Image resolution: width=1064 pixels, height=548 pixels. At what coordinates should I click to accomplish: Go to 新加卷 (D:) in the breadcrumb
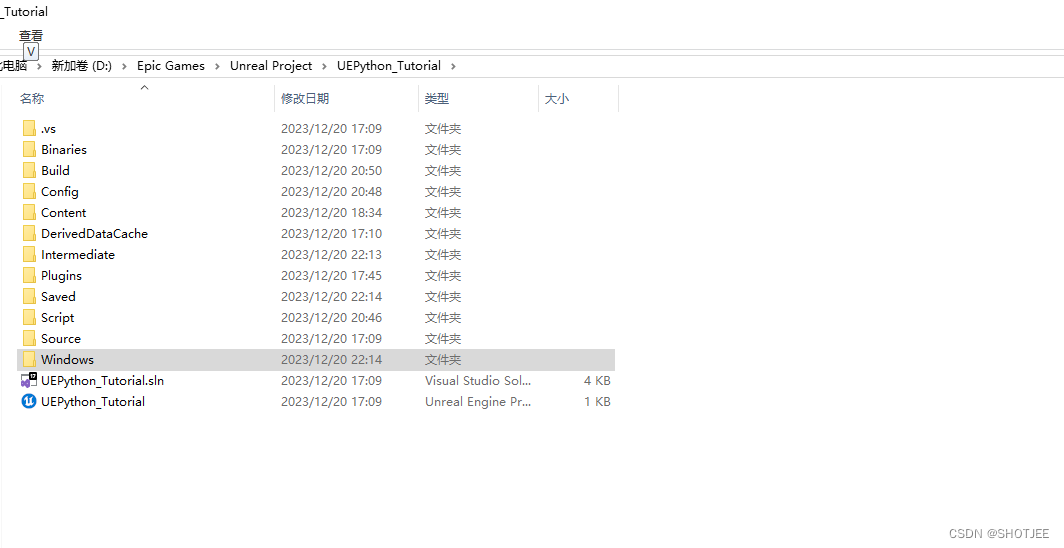(x=81, y=66)
